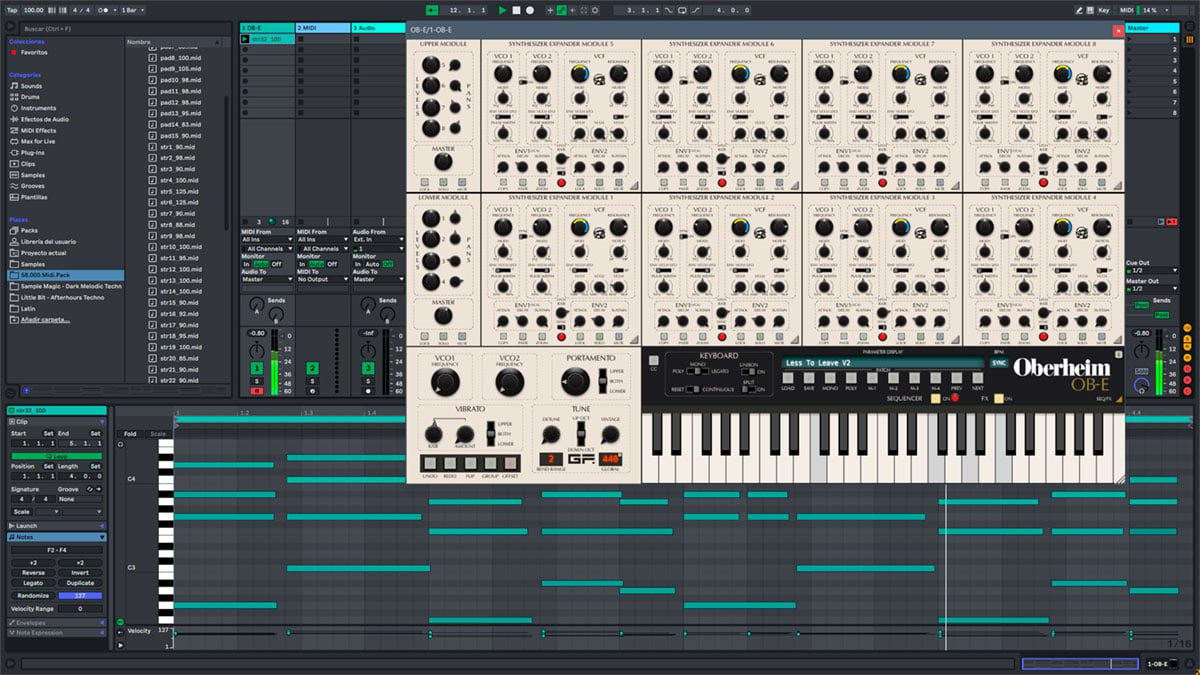Toggle track 2 activator button

click(312, 369)
